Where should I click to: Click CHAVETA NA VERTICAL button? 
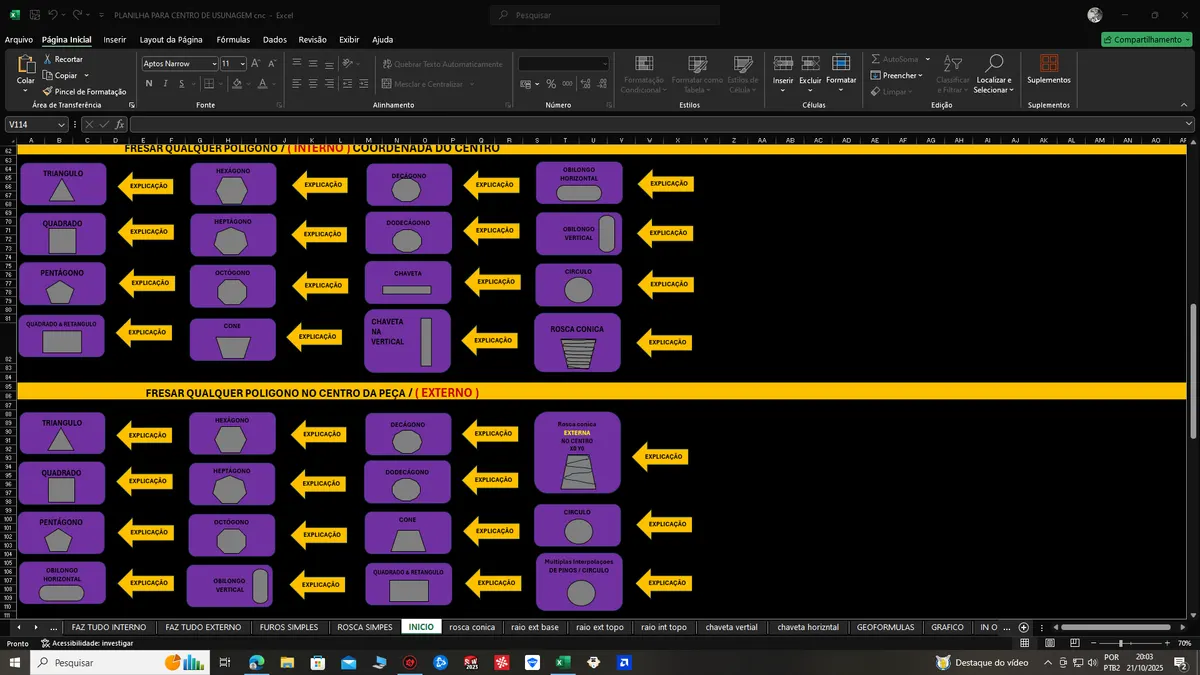(x=408, y=341)
